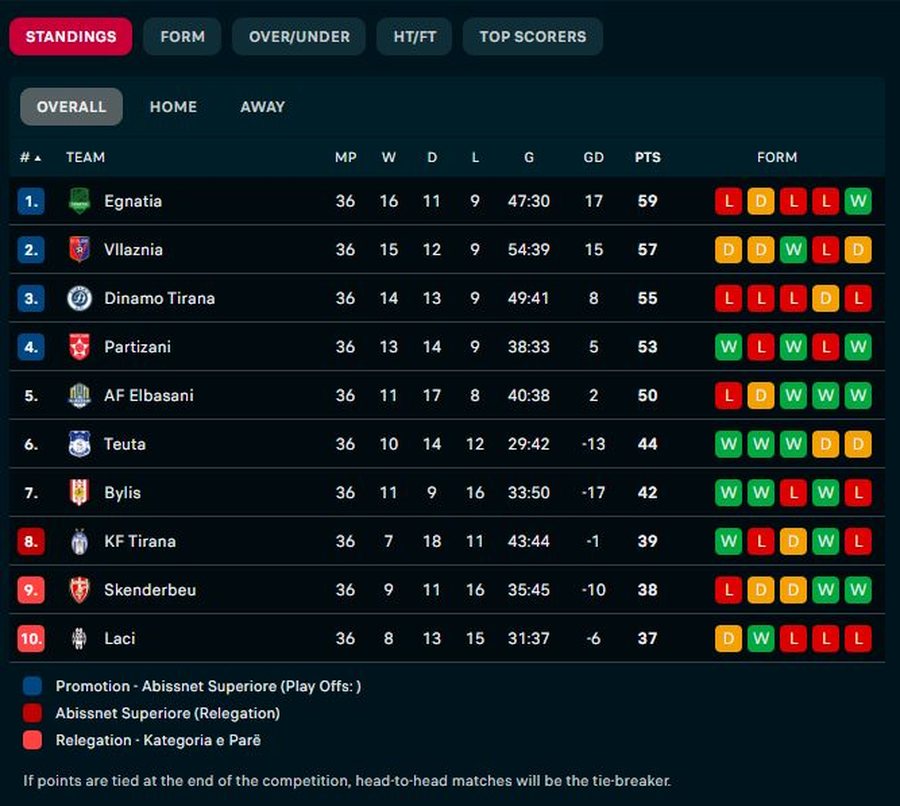Switch to the Form tab

(183, 37)
